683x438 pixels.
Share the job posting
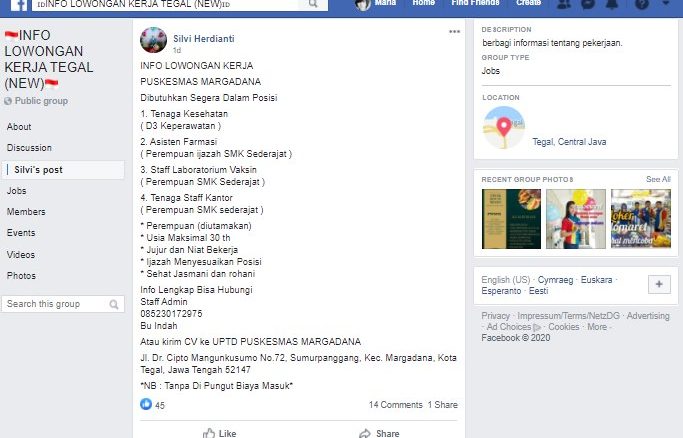coord(379,433)
